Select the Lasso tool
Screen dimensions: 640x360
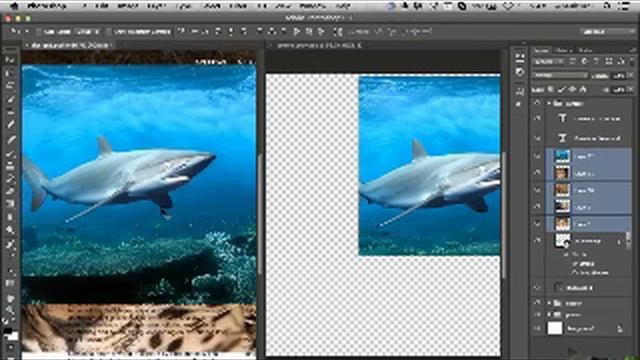pyautogui.click(x=10, y=86)
